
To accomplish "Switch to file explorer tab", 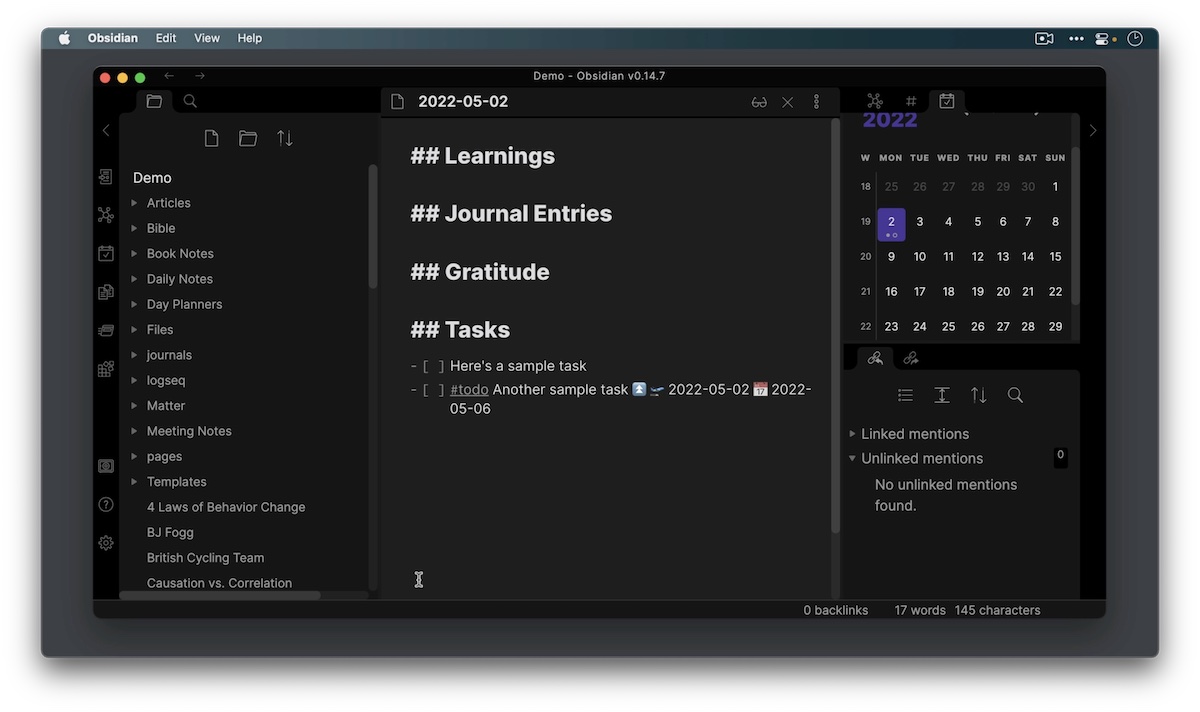I will pyautogui.click(x=154, y=101).
